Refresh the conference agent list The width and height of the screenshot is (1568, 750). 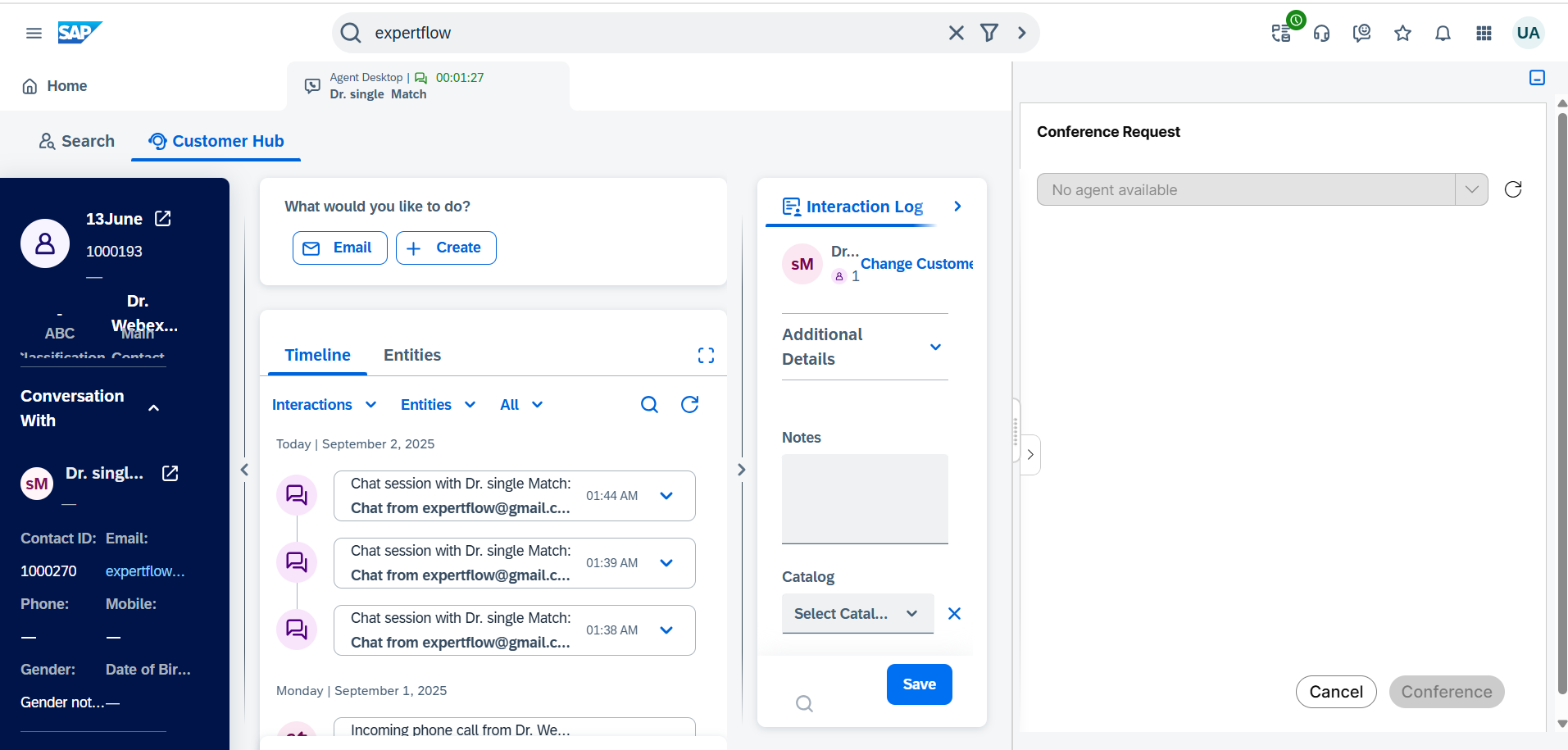click(x=1513, y=189)
